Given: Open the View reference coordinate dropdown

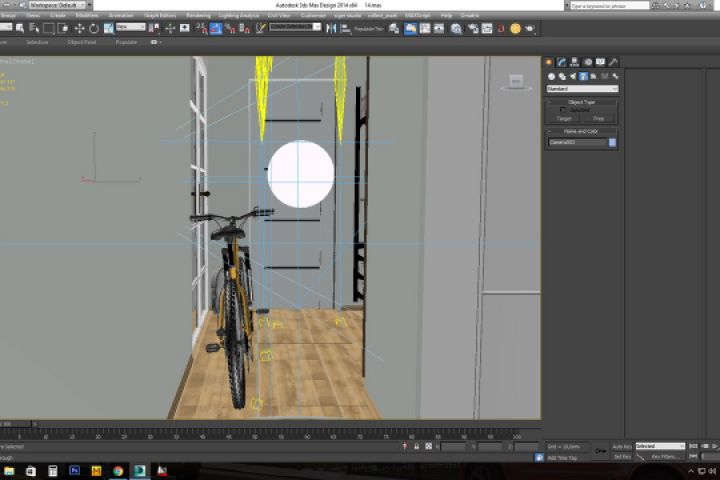Looking at the screenshot, I should click(130, 27).
